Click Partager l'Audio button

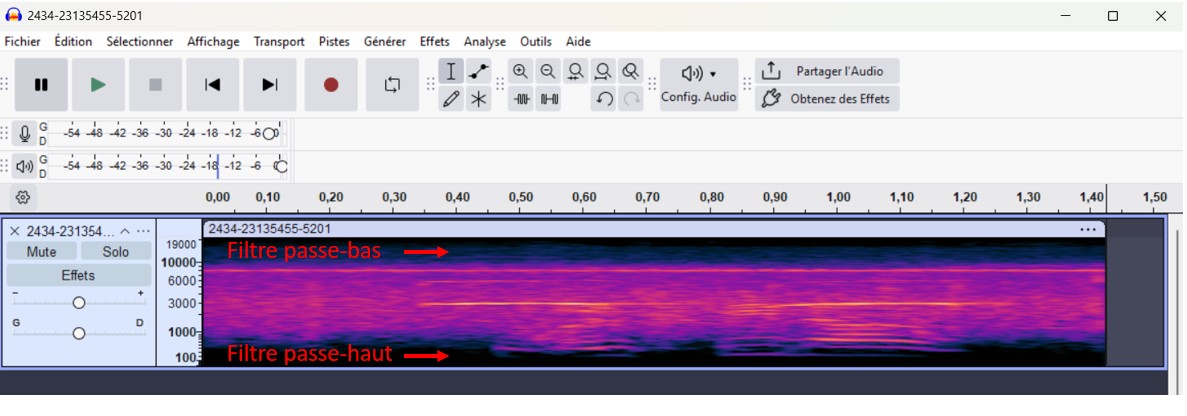click(x=827, y=71)
